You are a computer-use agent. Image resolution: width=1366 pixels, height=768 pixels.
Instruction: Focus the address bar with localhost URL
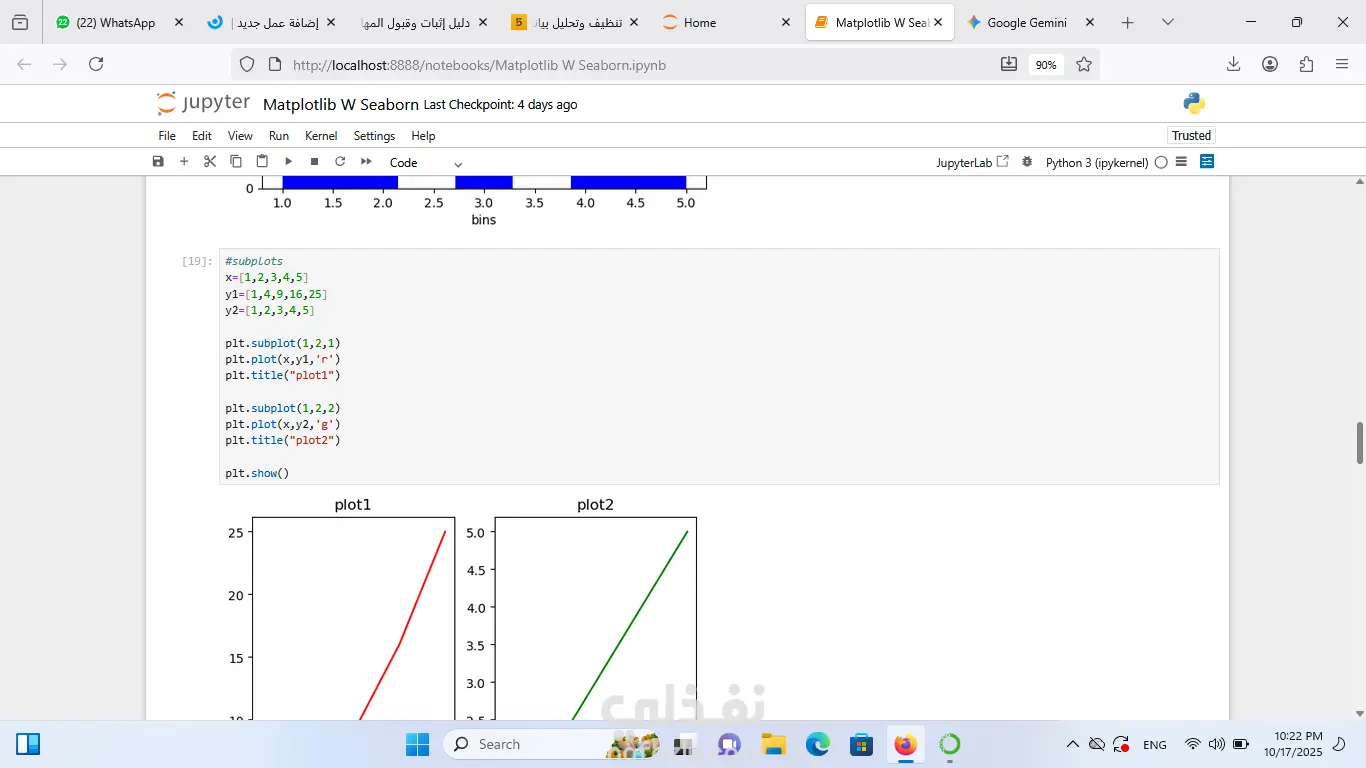coord(640,65)
